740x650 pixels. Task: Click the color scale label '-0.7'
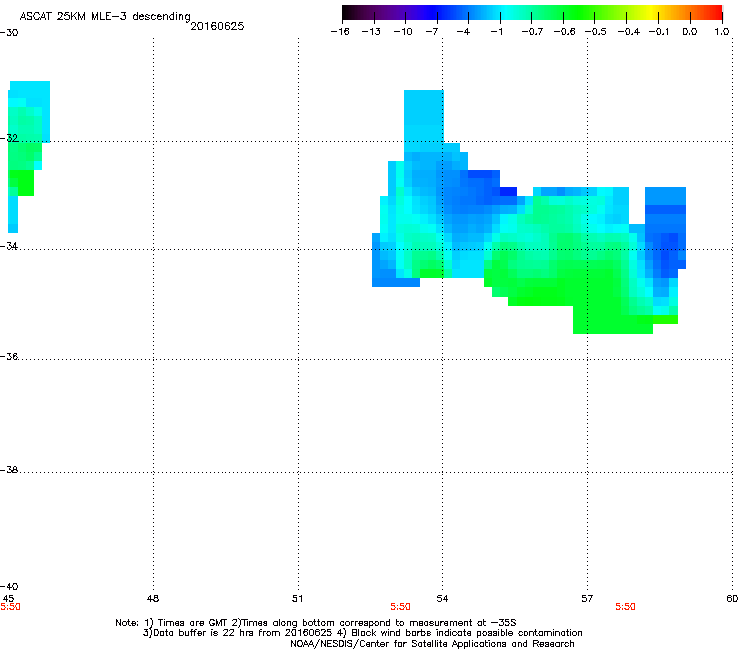[x=532, y=32]
